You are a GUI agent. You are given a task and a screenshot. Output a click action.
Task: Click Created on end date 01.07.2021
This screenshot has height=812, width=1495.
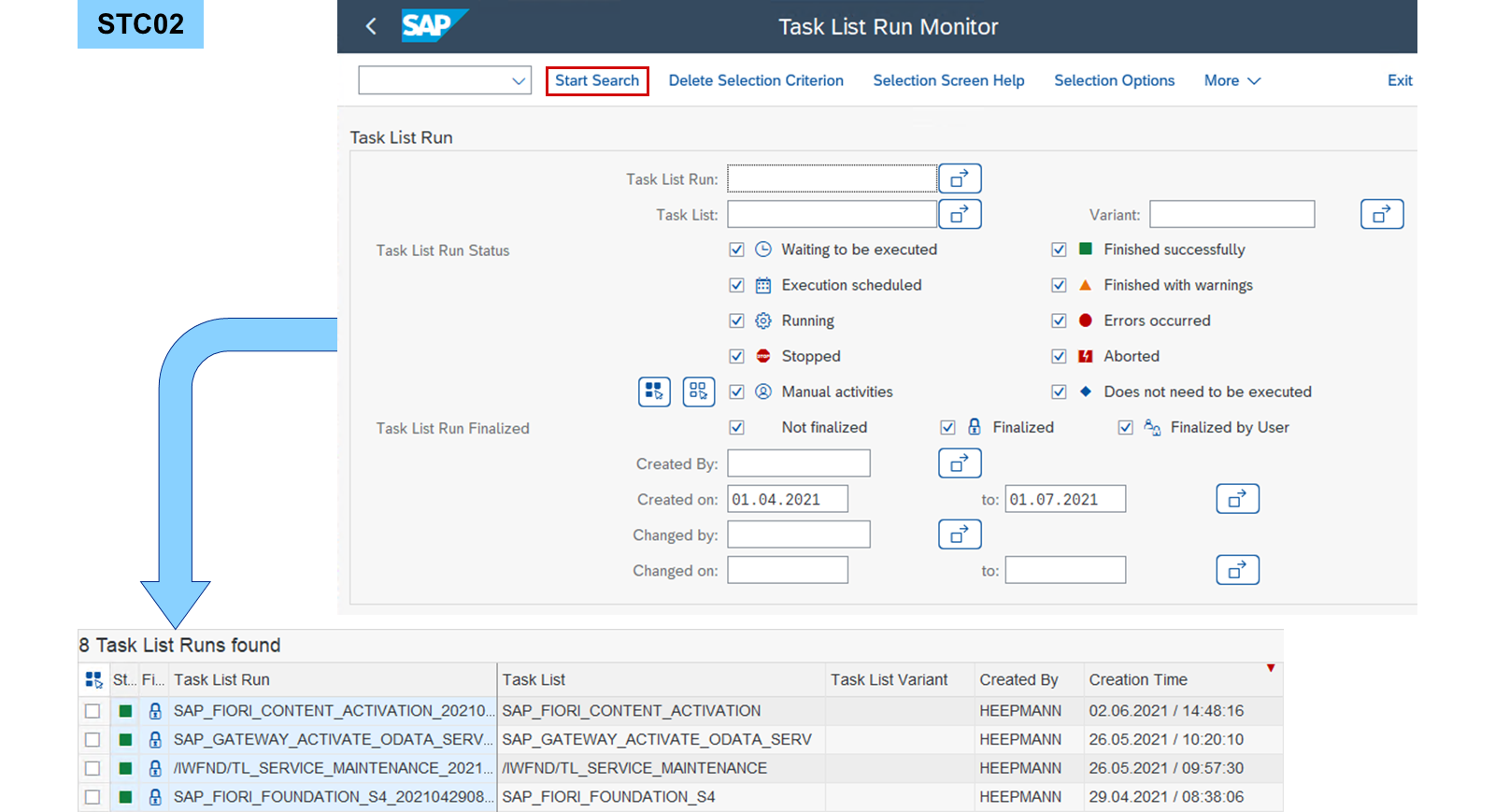pyautogui.click(x=1065, y=499)
